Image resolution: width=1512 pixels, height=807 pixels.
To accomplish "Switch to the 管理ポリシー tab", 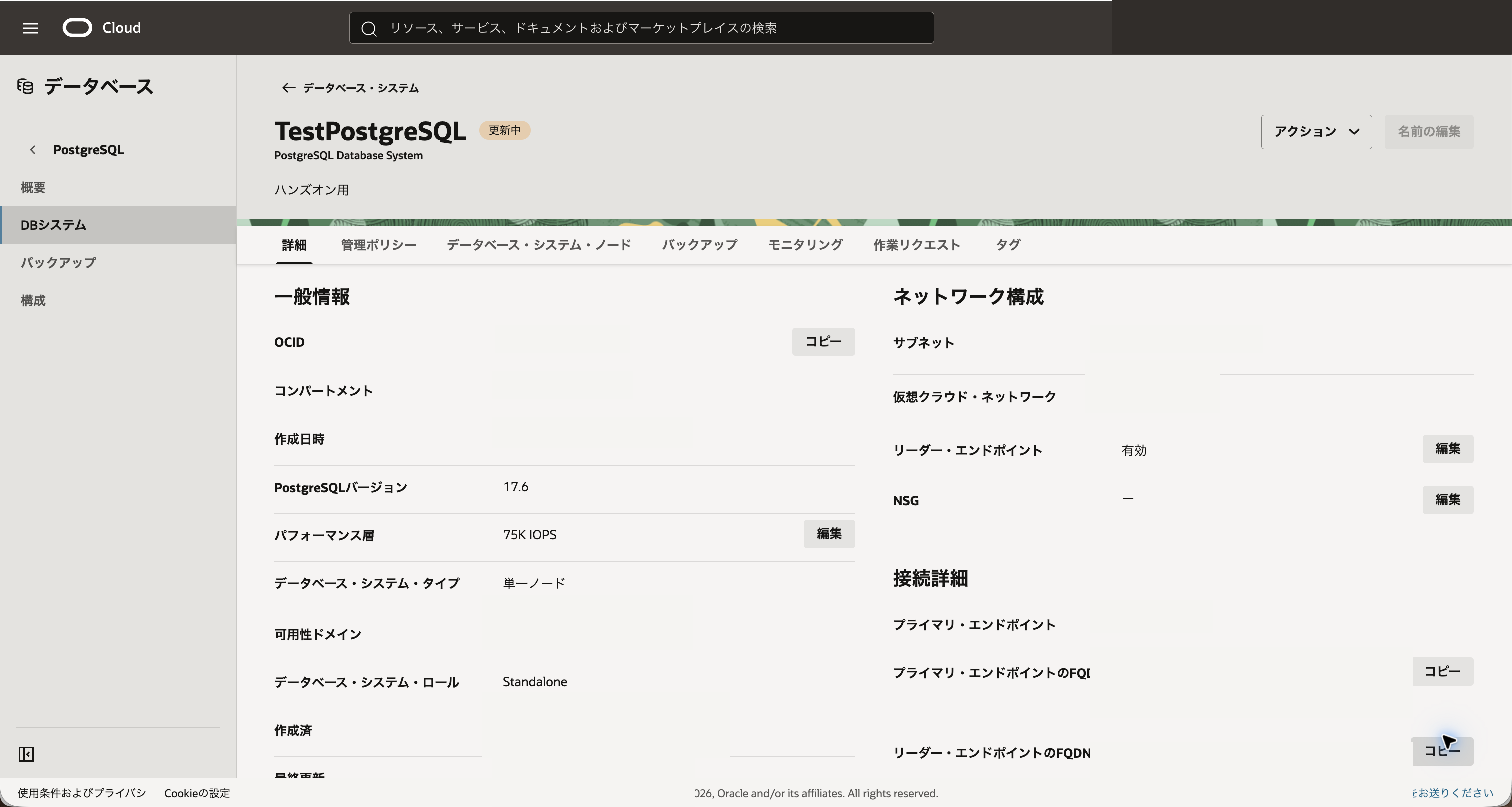I will click(378, 245).
